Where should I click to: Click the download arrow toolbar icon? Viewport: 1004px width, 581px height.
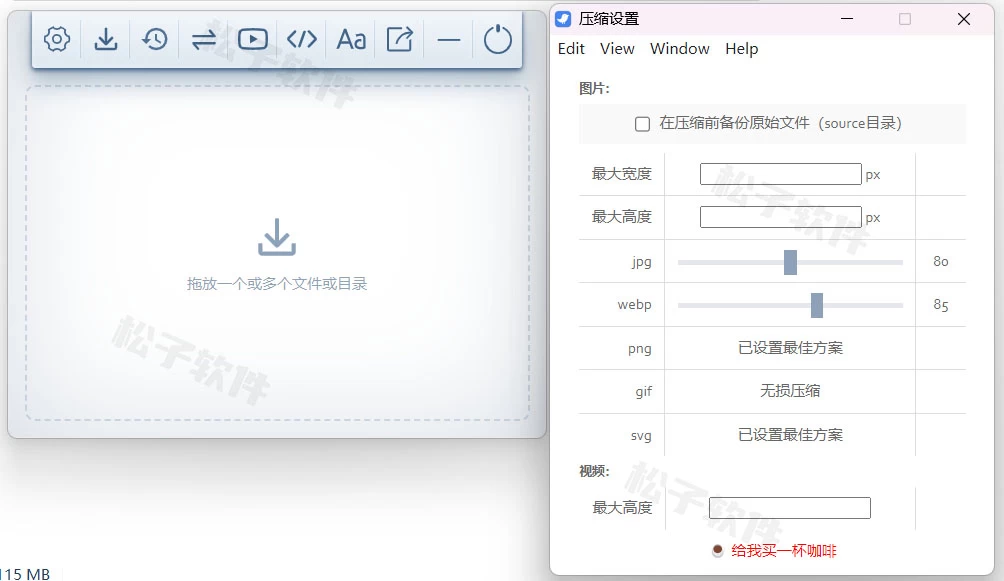106,40
